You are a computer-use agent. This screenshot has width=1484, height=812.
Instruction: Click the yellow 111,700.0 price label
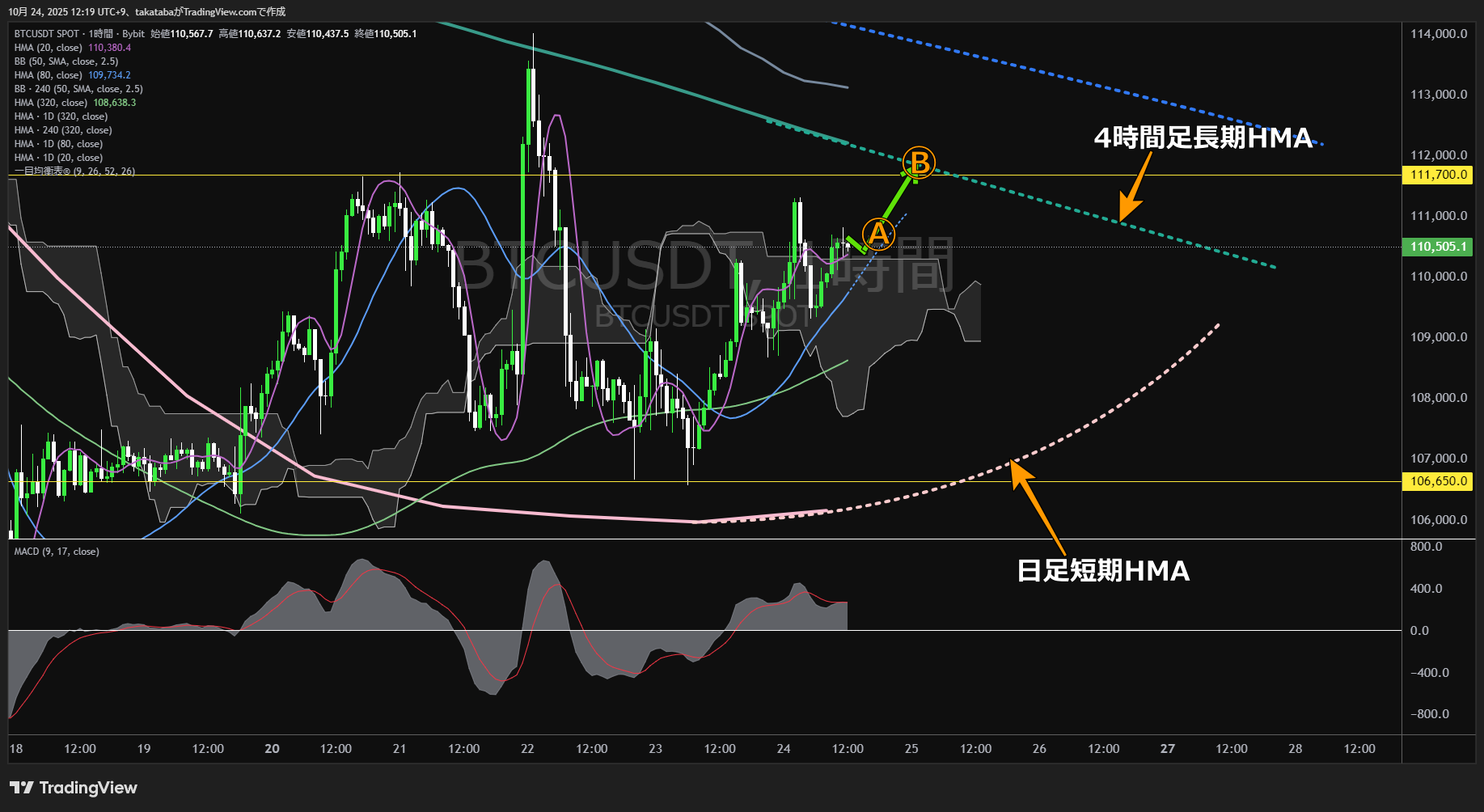point(1438,176)
